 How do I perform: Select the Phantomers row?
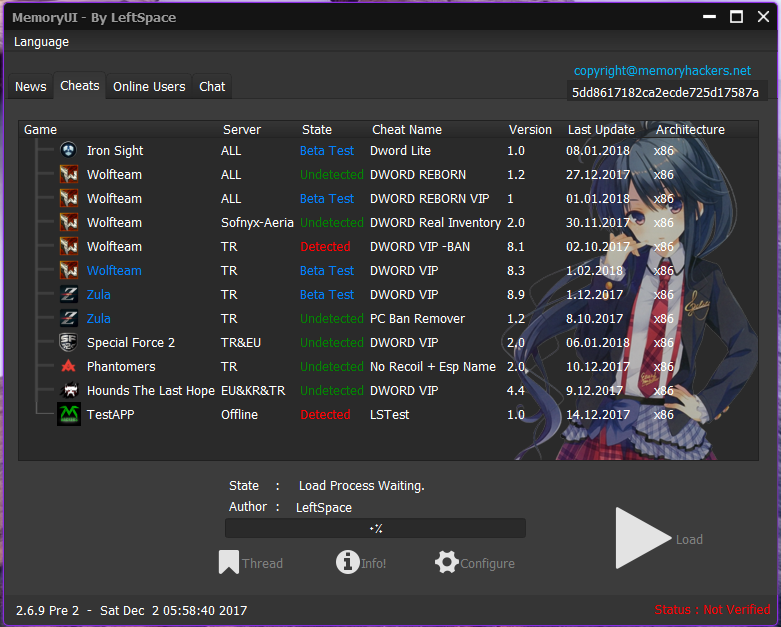click(389, 367)
